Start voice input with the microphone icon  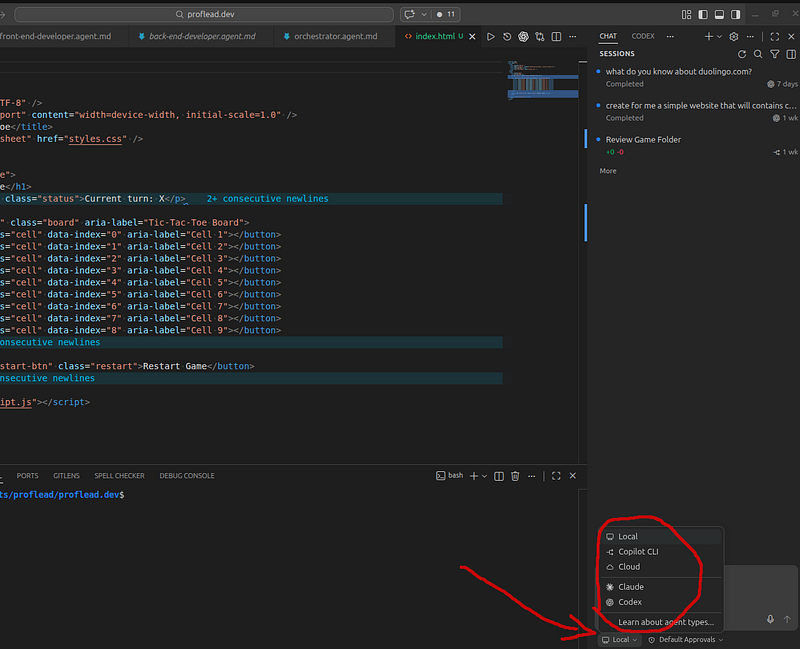770,619
